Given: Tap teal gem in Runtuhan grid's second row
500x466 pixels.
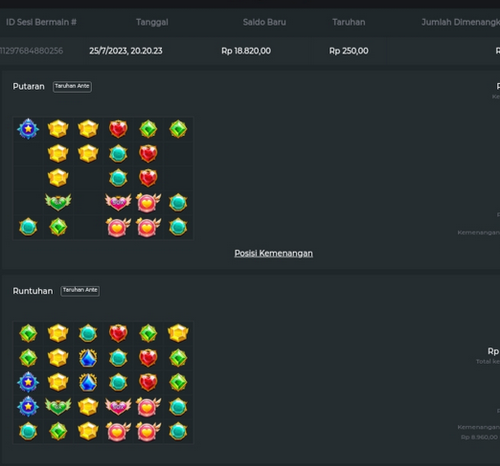Looking at the screenshot, I should pos(118,358).
